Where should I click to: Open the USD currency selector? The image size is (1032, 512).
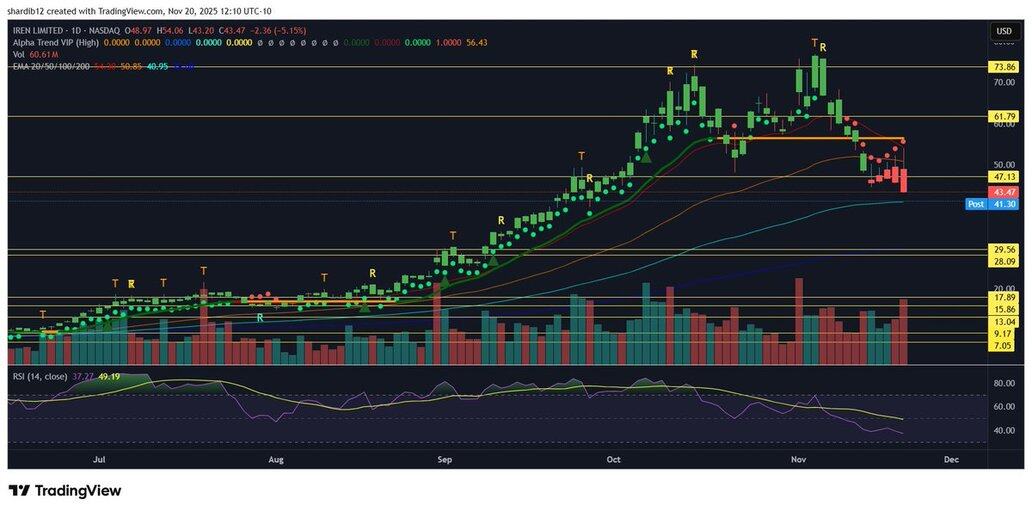[1002, 32]
